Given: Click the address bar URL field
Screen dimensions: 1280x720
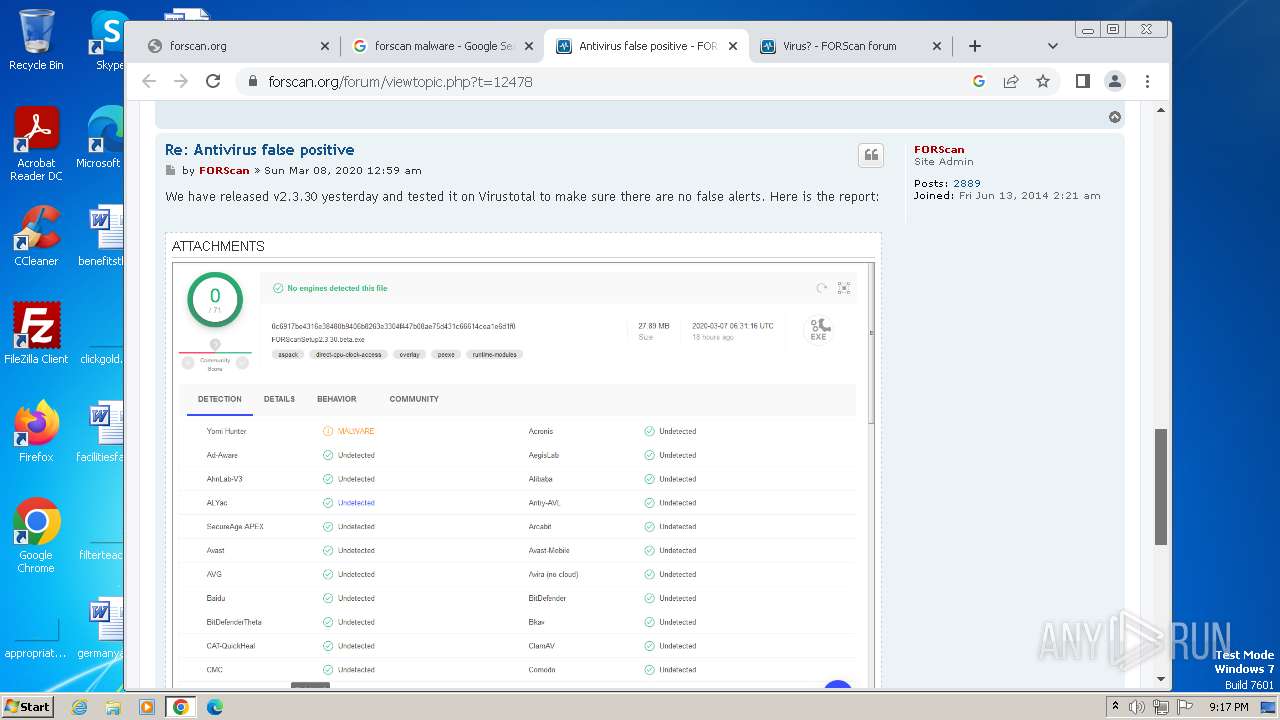Looking at the screenshot, I should pyautogui.click(x=600, y=81).
